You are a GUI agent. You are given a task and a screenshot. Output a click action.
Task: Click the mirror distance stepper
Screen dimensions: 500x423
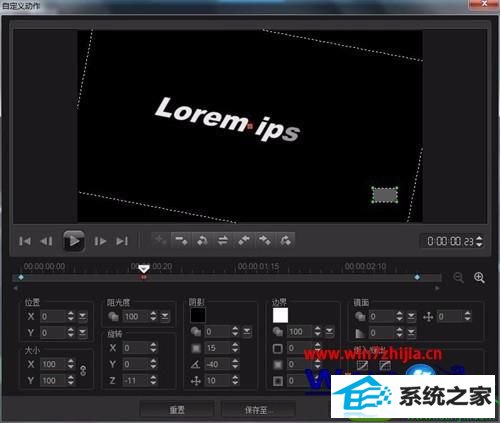(467, 316)
